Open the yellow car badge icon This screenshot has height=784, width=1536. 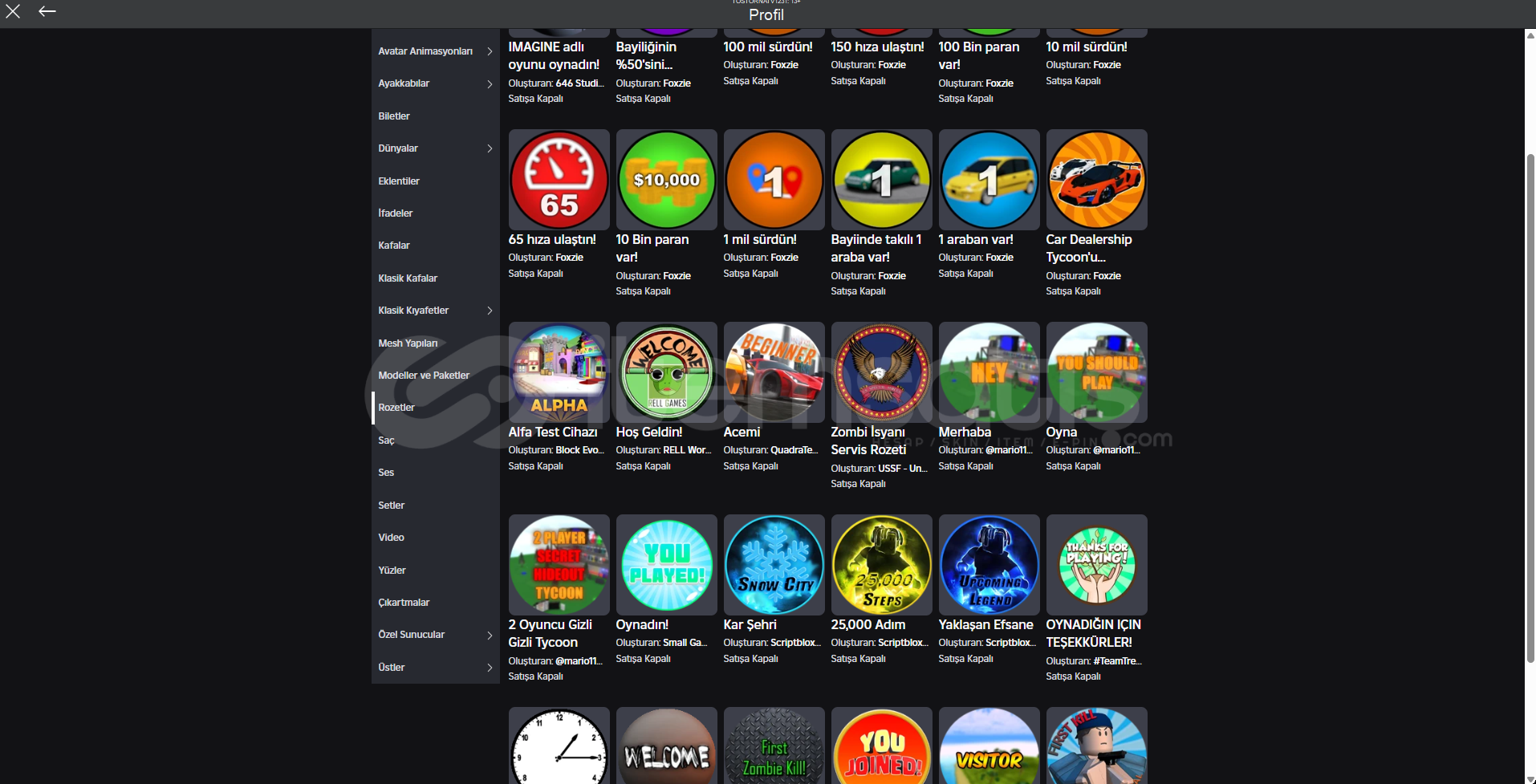pos(989,180)
